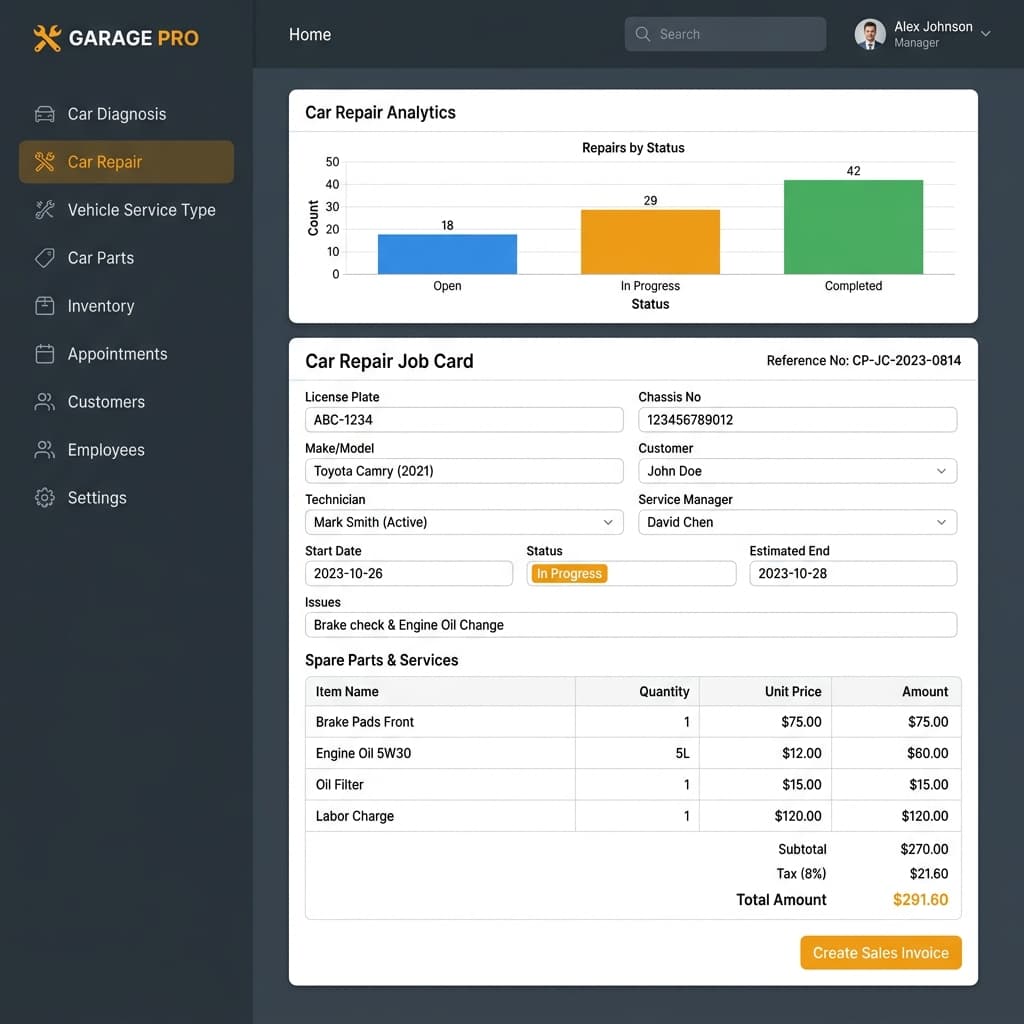Click into the License Plate field
This screenshot has width=1024, height=1024.
464,420
